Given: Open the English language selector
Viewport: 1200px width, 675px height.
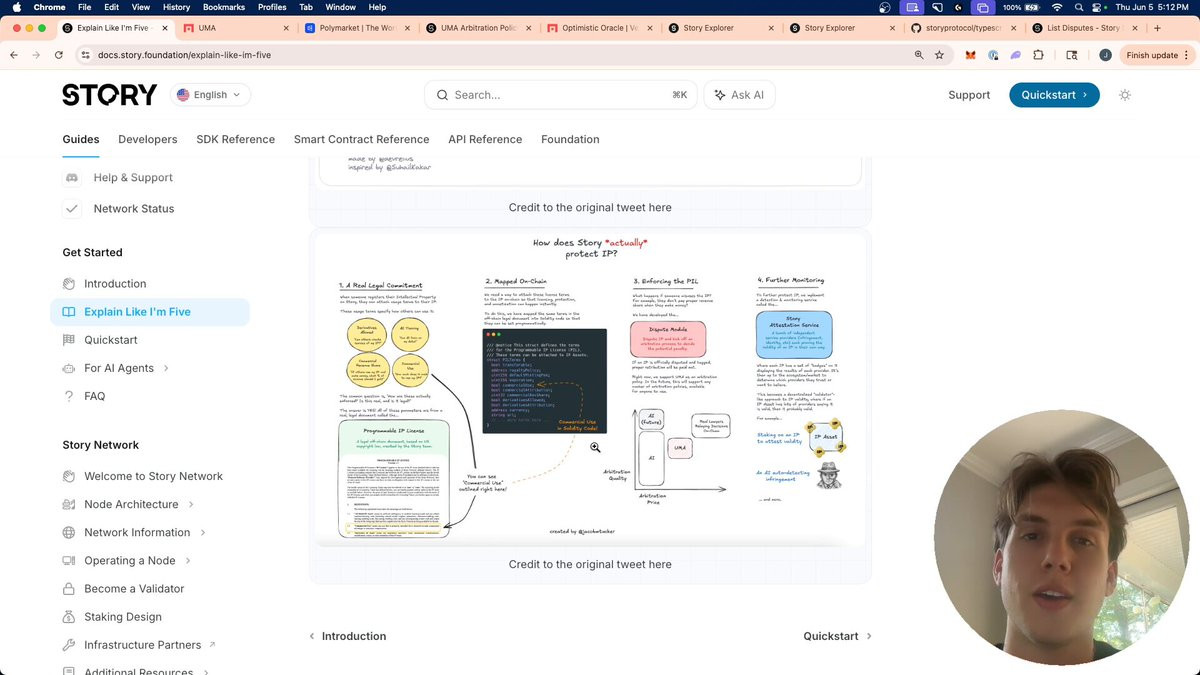Looking at the screenshot, I should (211, 95).
